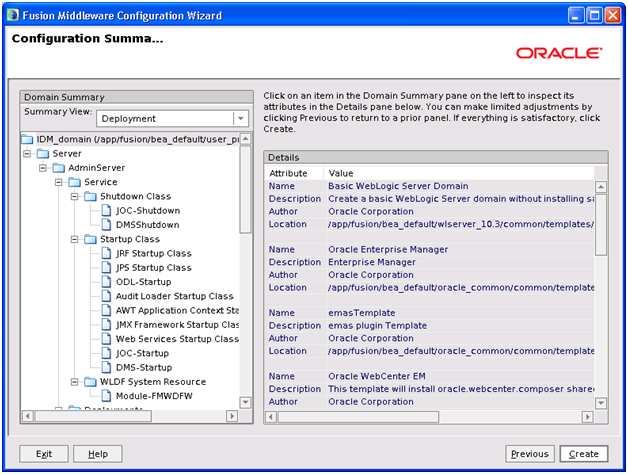The width and height of the screenshot is (628, 474).
Task: Select the DMS-Startup tree item
Action: [144, 367]
